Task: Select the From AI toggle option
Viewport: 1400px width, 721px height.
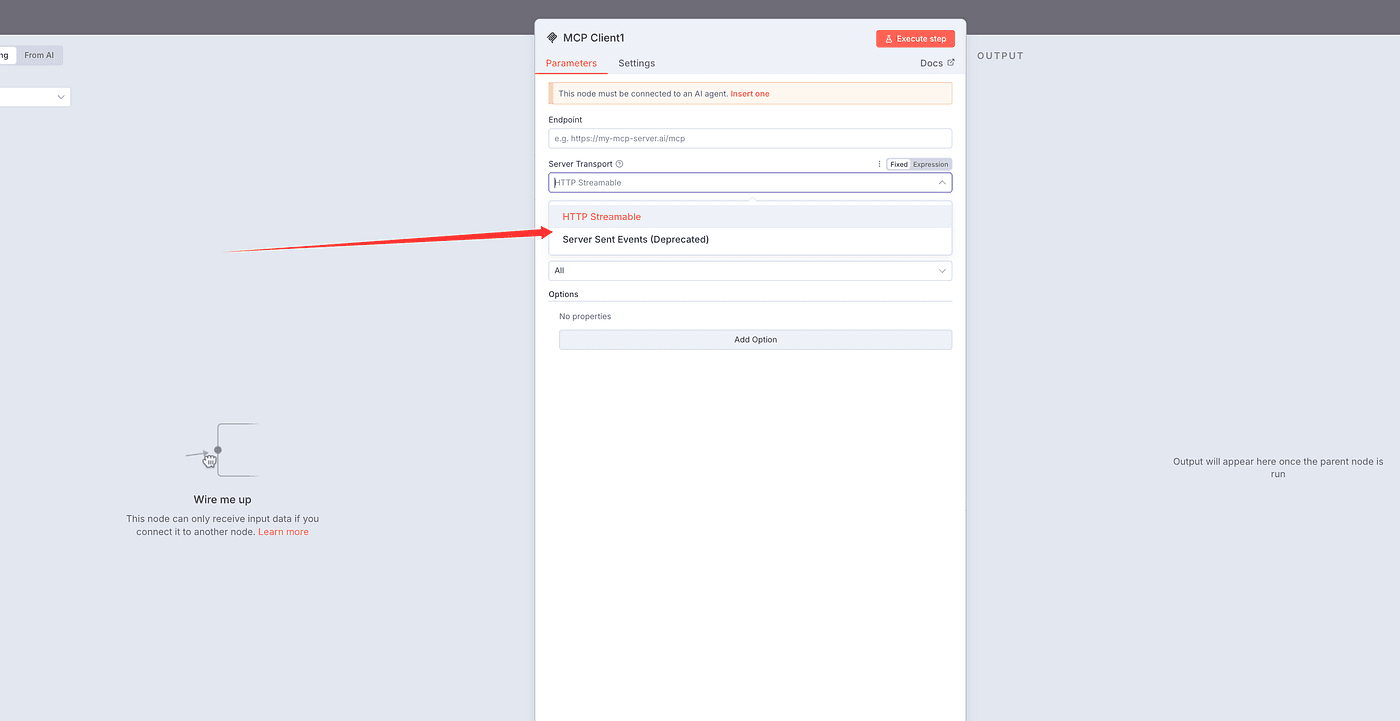Action: [39, 56]
